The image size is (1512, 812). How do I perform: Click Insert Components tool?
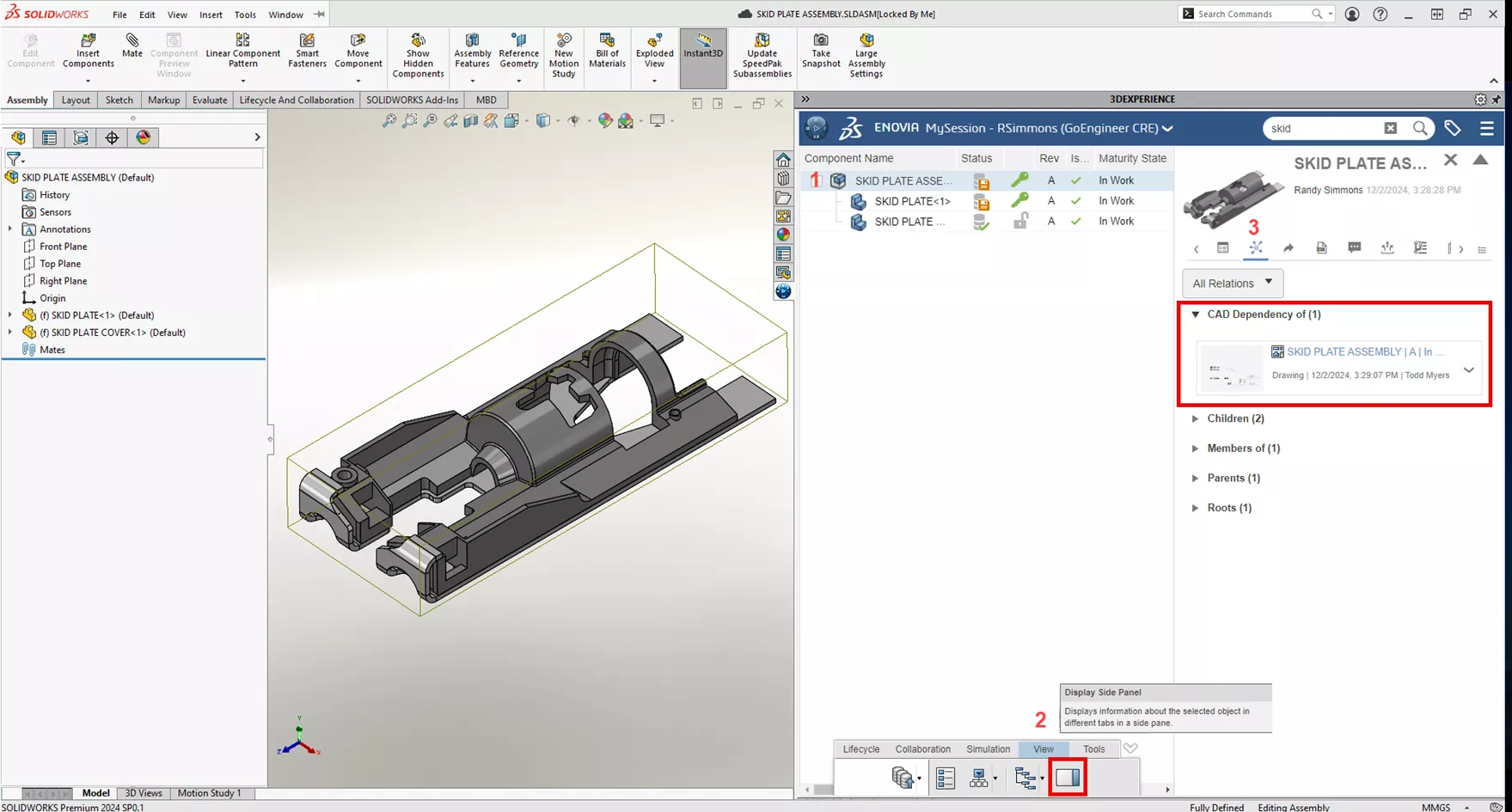[x=88, y=52]
